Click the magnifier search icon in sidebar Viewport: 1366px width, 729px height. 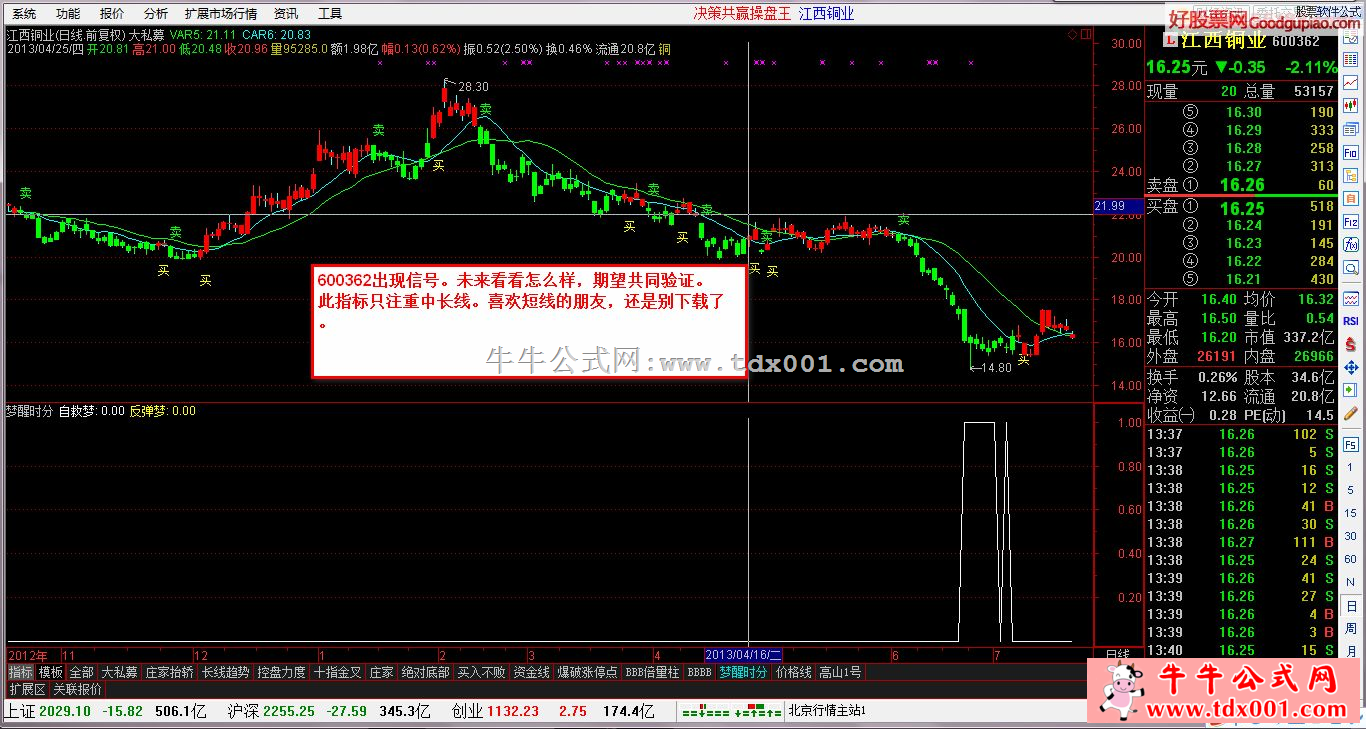pos(1350,268)
